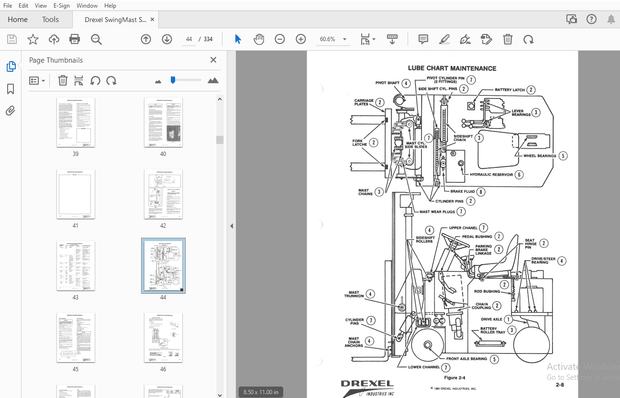Viewport: 620px width, 398px height.
Task: Select page 44 thumbnail
Action: 163,266
